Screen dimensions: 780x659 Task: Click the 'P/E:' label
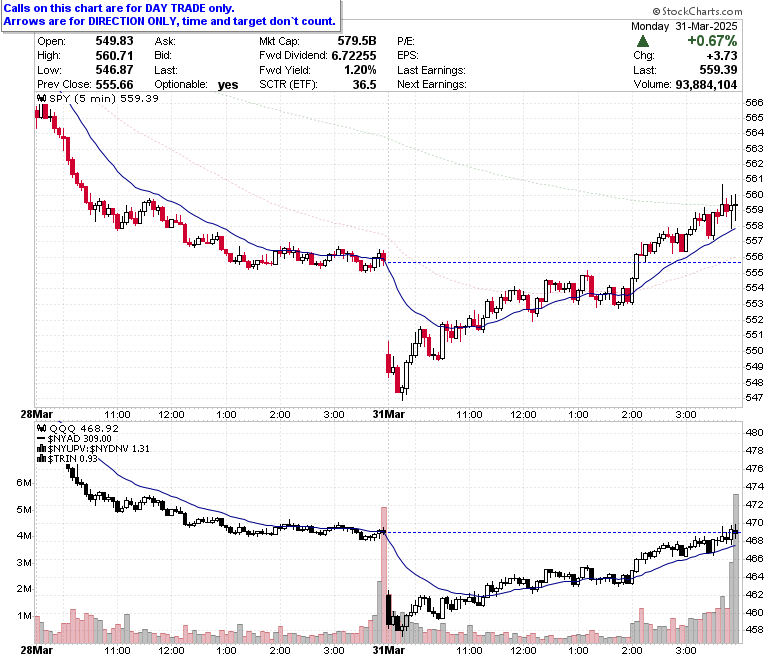[406, 41]
